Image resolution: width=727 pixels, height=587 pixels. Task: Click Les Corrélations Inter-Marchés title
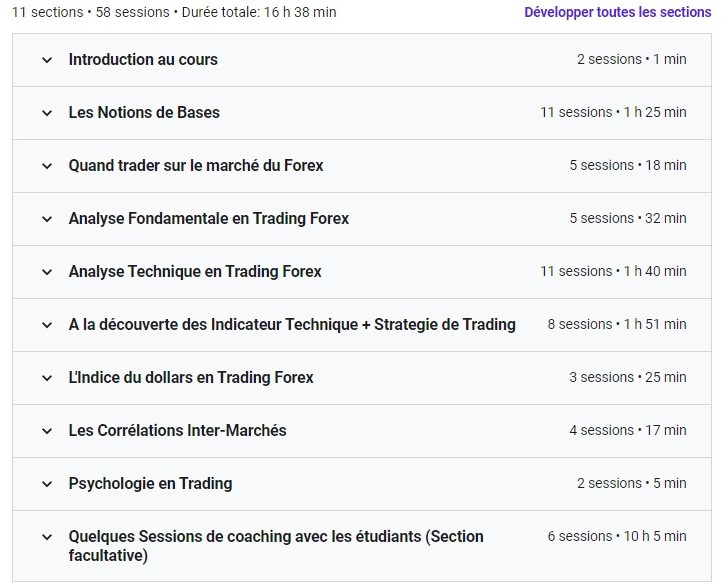177,431
